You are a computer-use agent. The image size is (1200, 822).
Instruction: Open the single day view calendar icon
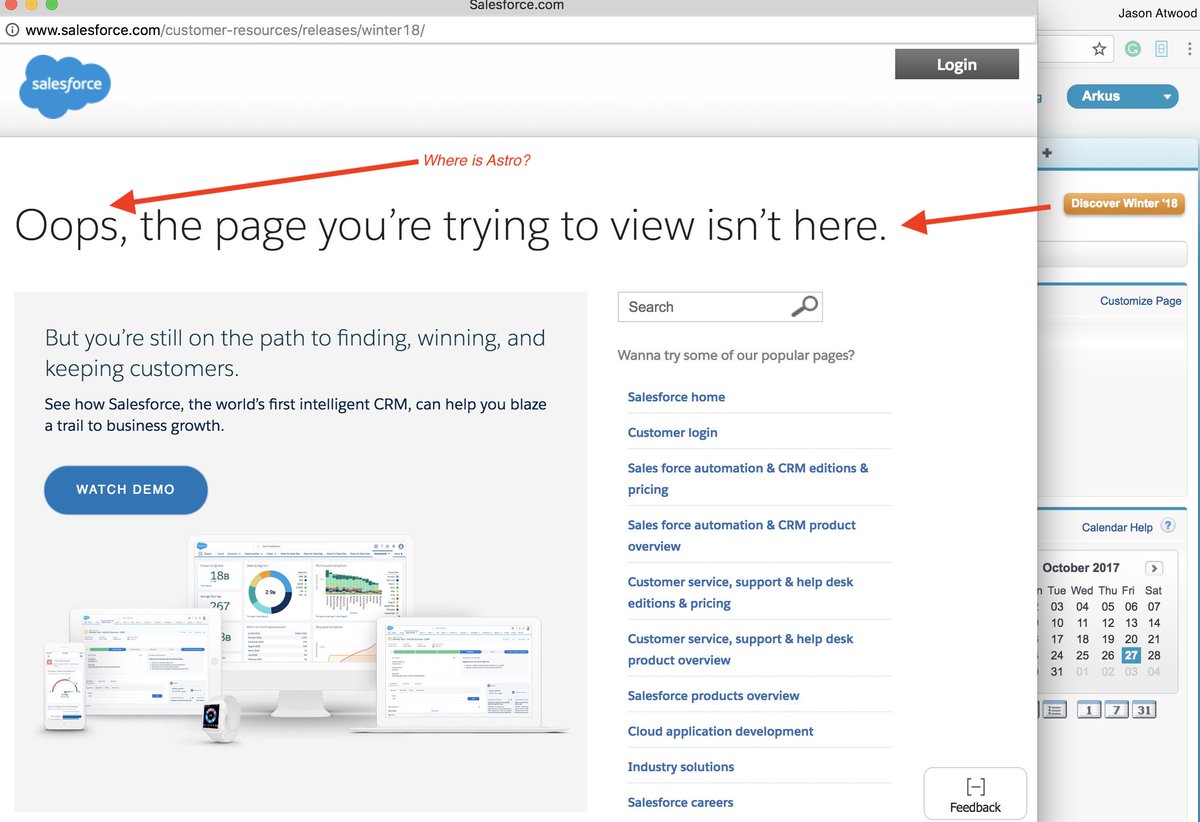click(x=1088, y=710)
